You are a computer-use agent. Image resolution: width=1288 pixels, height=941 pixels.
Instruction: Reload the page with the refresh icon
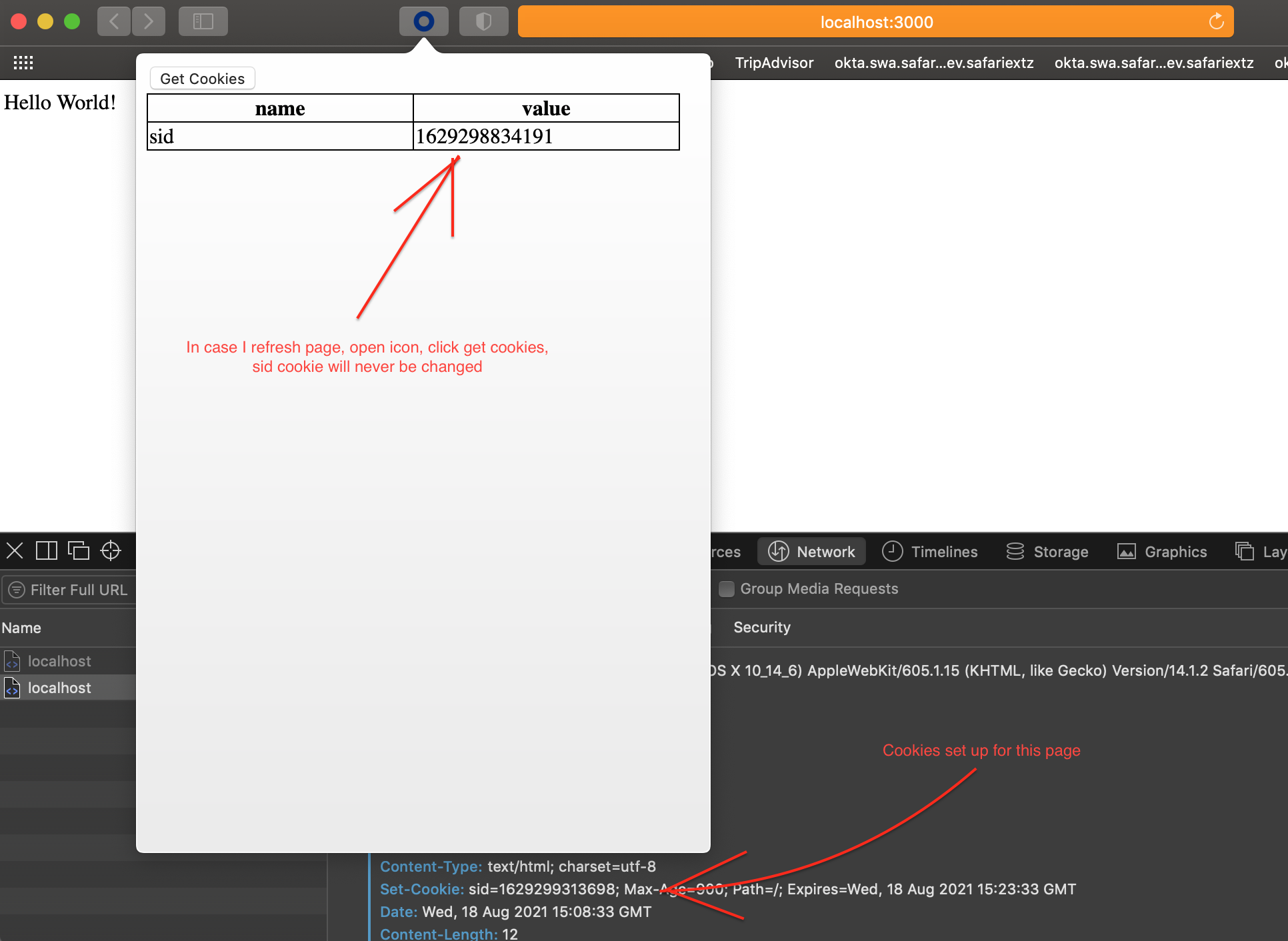pos(1216,21)
